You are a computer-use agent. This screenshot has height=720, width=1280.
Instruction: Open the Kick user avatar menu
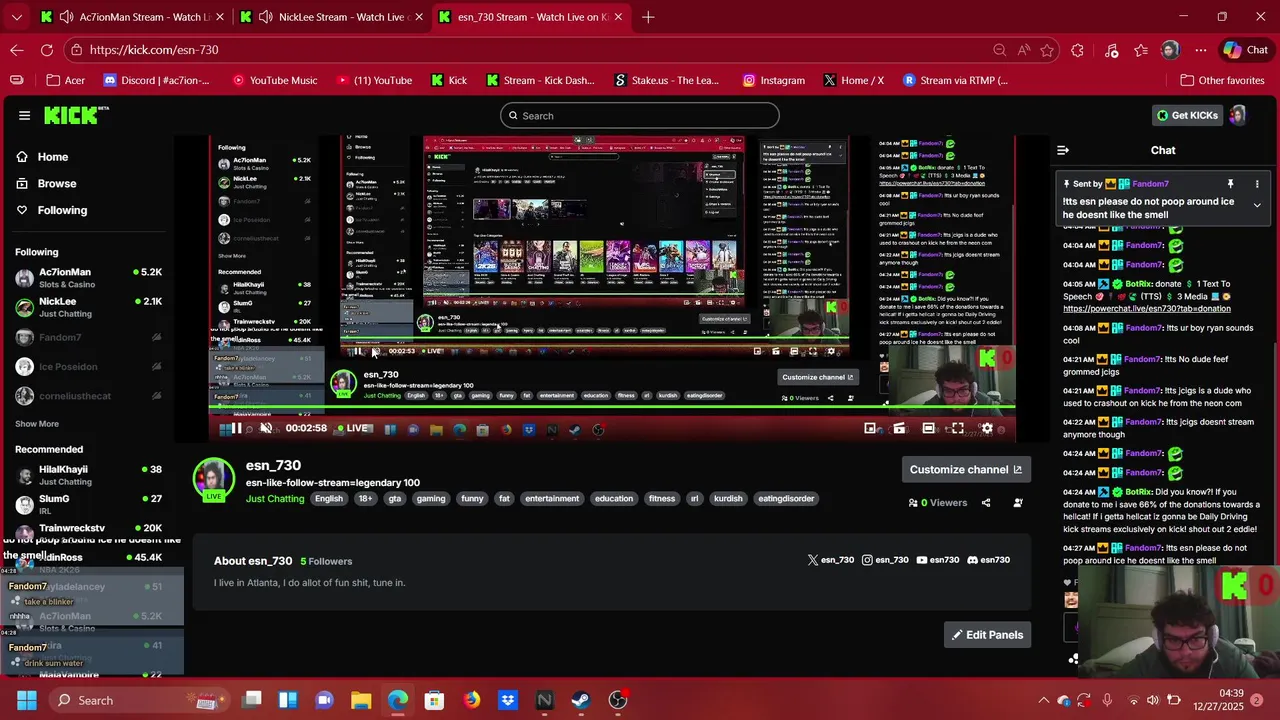coord(1238,115)
